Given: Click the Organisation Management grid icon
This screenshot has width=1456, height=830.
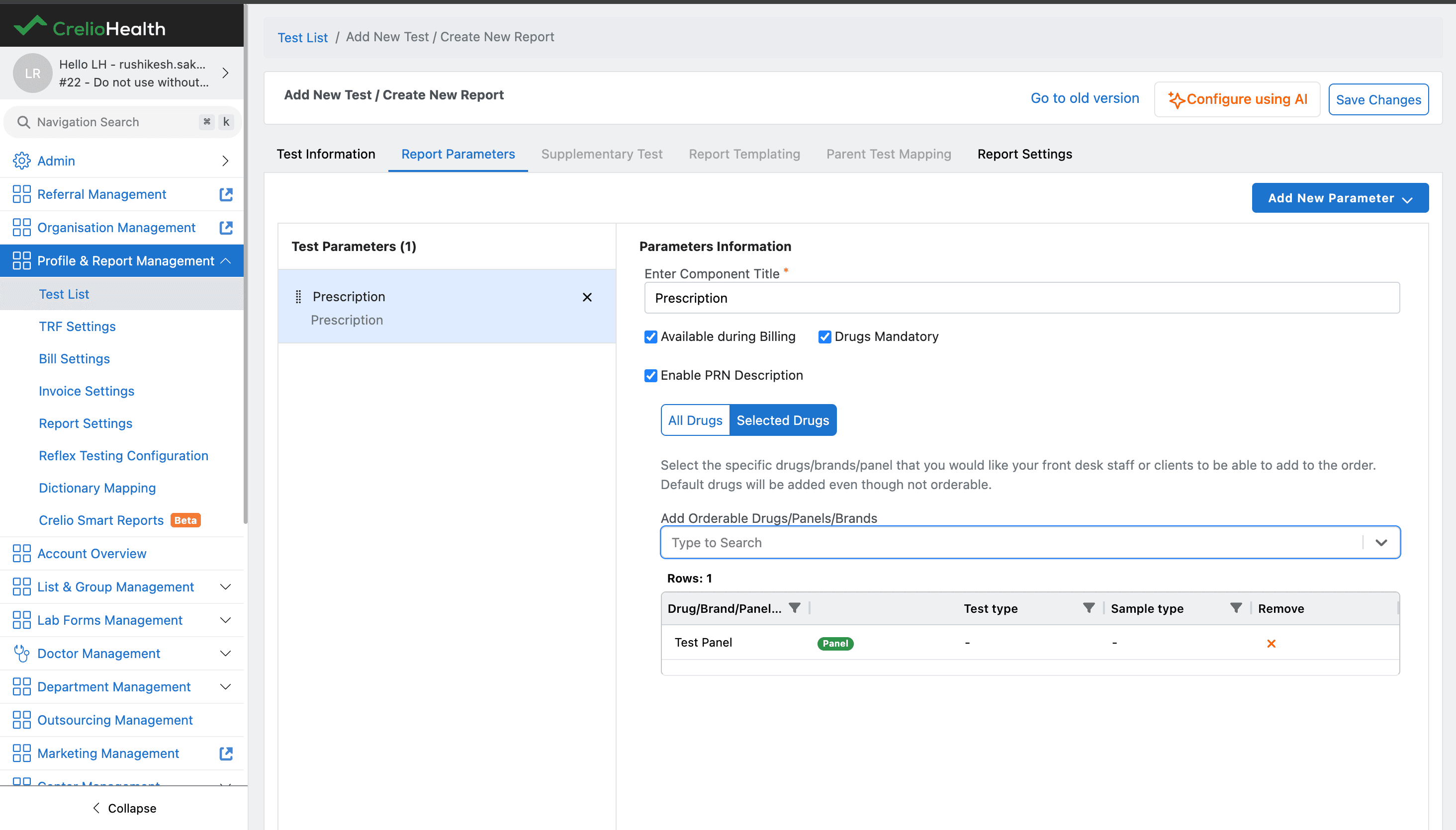Looking at the screenshot, I should tap(22, 228).
